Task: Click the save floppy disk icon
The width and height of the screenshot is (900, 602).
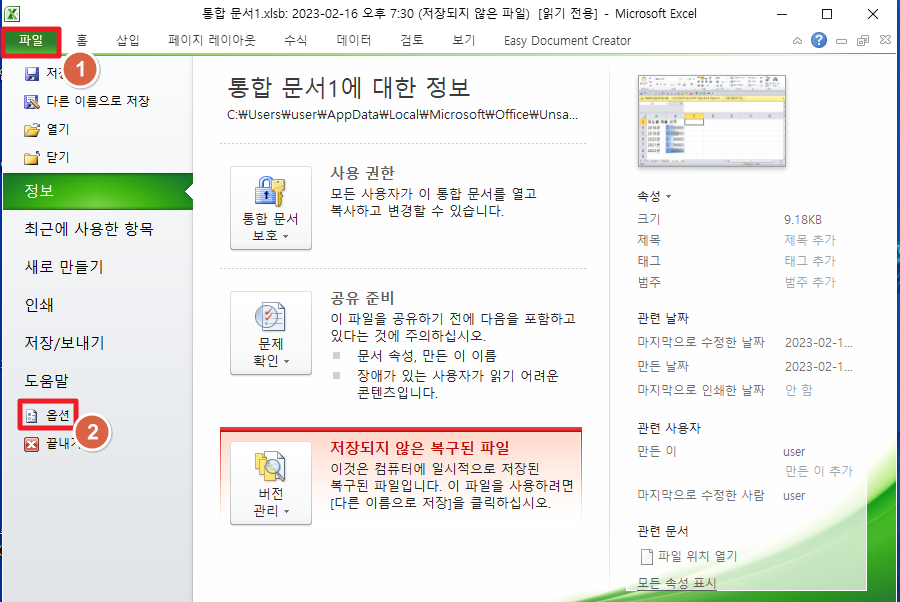Action: [32, 73]
